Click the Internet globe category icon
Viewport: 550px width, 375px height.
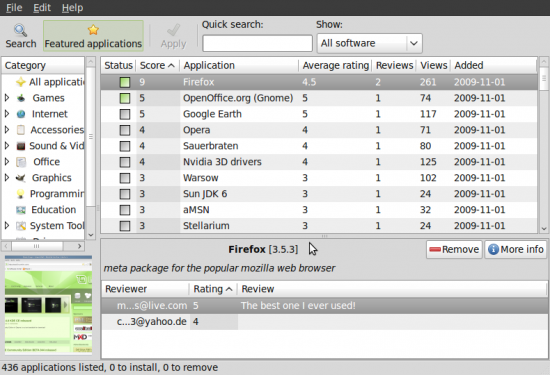click(x=21, y=114)
